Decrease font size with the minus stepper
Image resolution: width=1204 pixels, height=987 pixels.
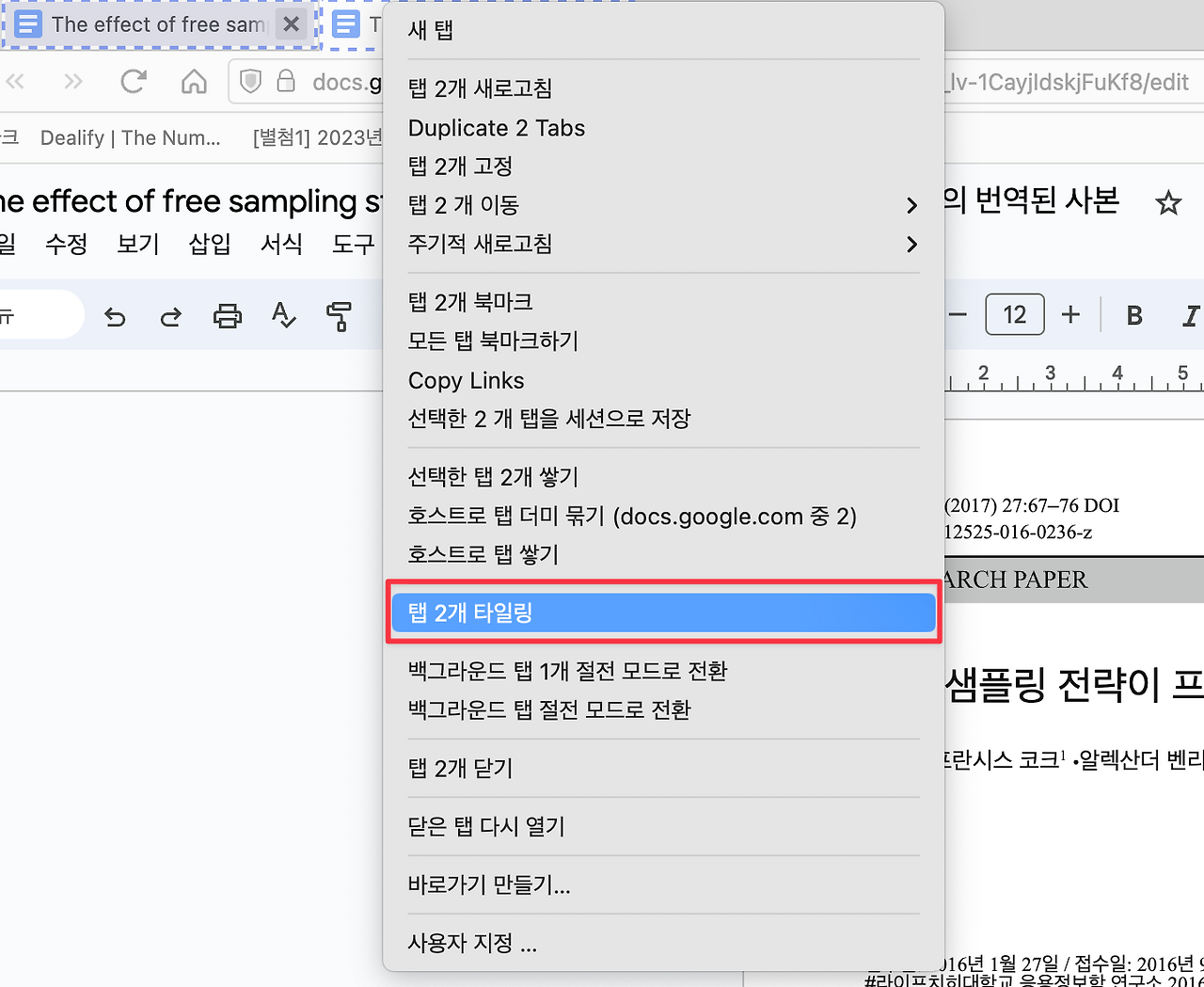point(958,314)
